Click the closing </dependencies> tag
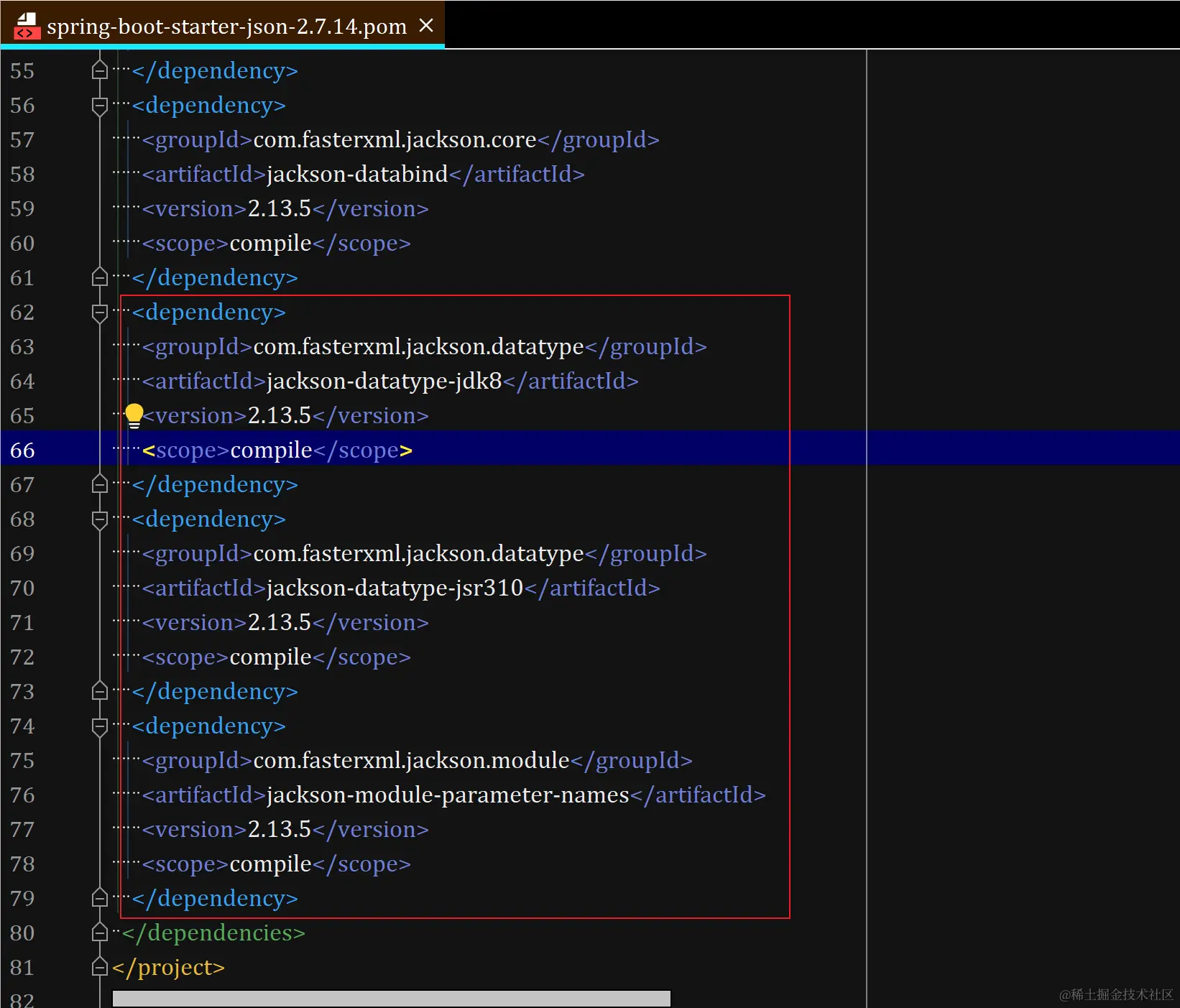The width and height of the screenshot is (1180, 1008). (213, 933)
